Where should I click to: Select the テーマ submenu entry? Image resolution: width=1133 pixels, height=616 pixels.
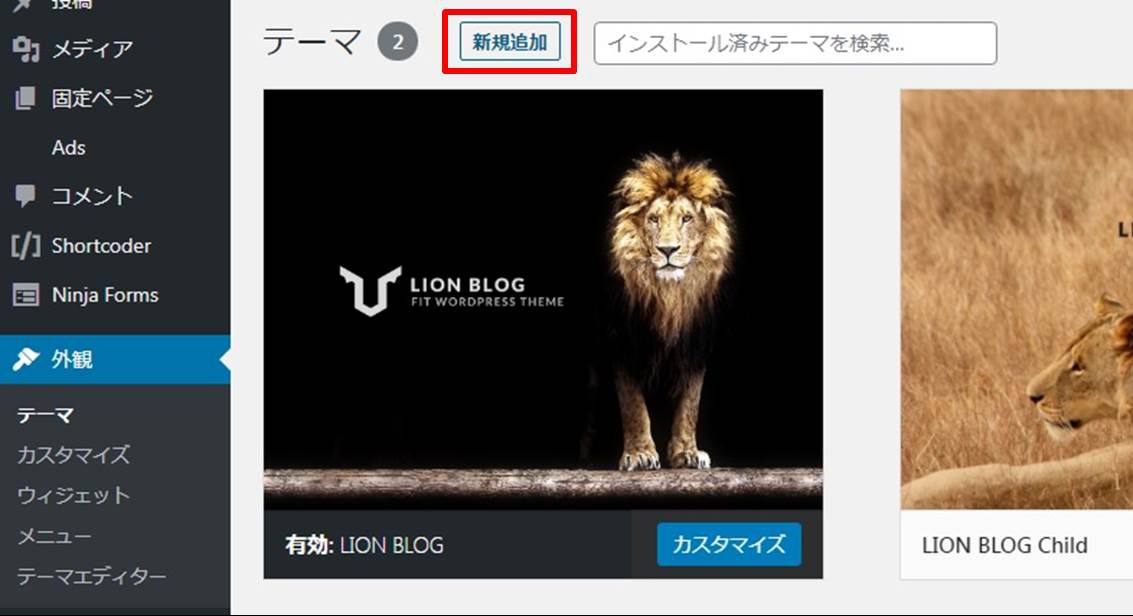(45, 415)
